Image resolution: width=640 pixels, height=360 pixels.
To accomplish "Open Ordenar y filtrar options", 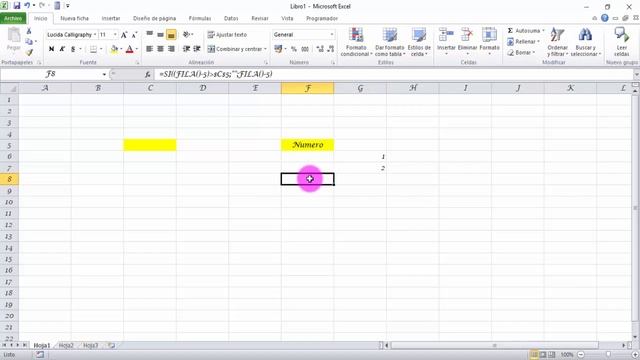I will click(558, 42).
